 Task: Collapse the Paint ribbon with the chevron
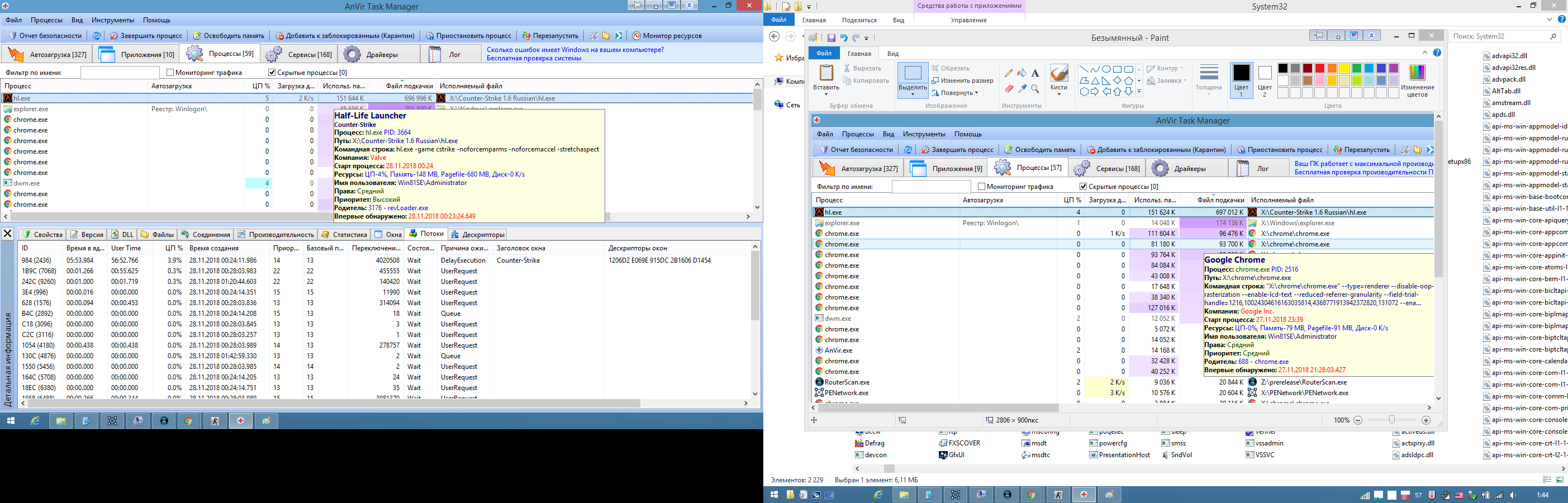tap(1424, 53)
